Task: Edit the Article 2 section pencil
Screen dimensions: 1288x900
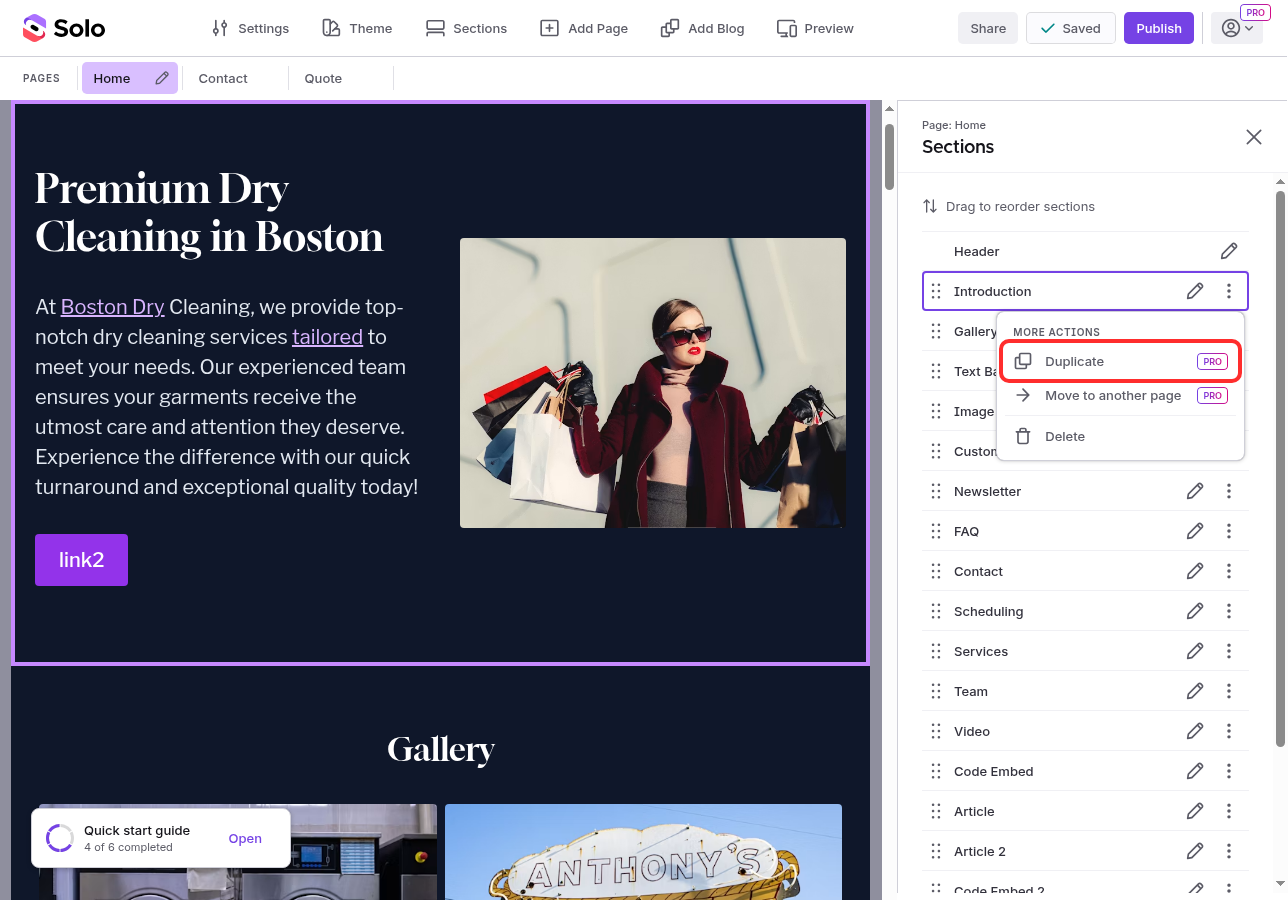Action: pos(1195,851)
